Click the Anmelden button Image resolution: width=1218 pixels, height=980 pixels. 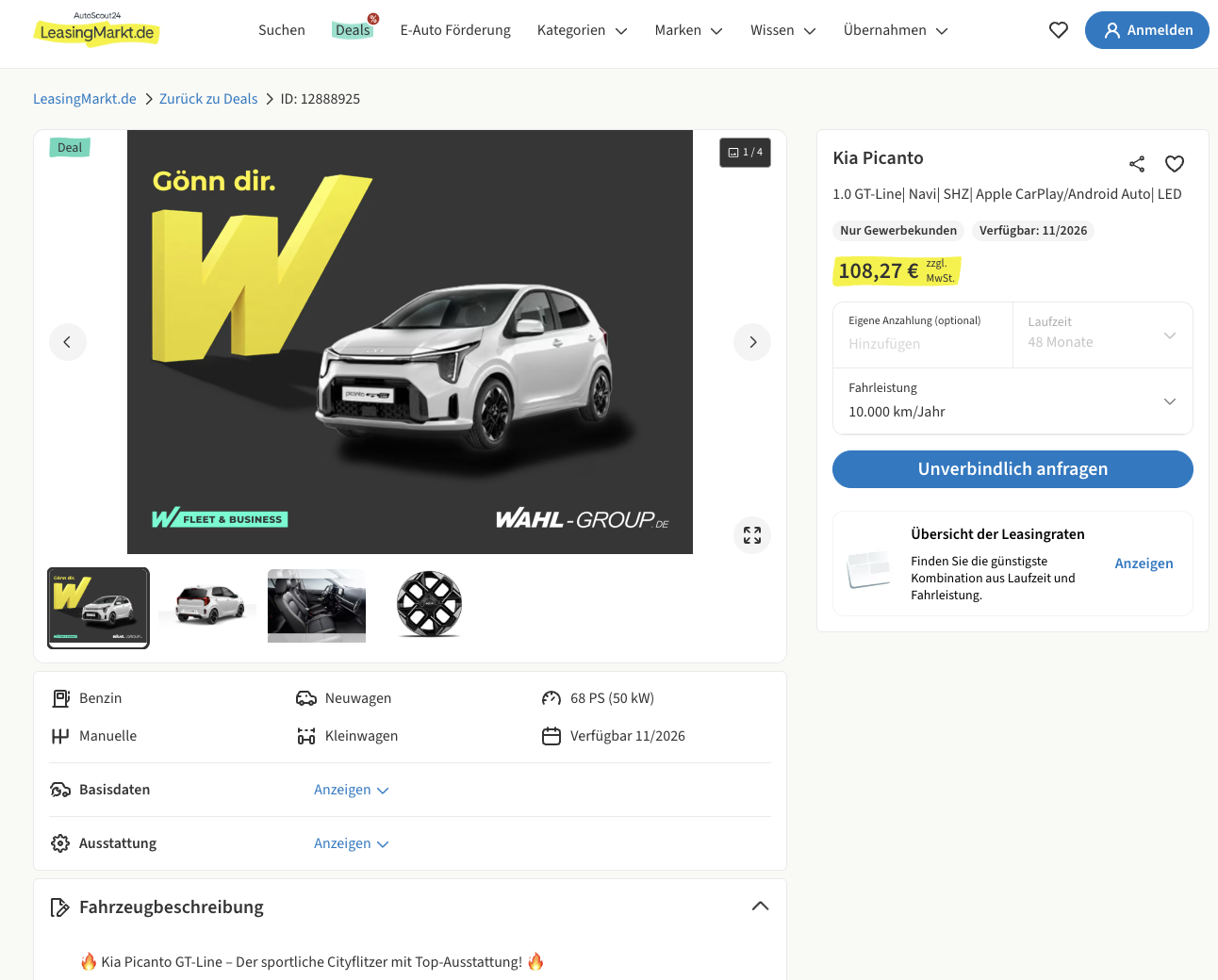coord(1146,30)
